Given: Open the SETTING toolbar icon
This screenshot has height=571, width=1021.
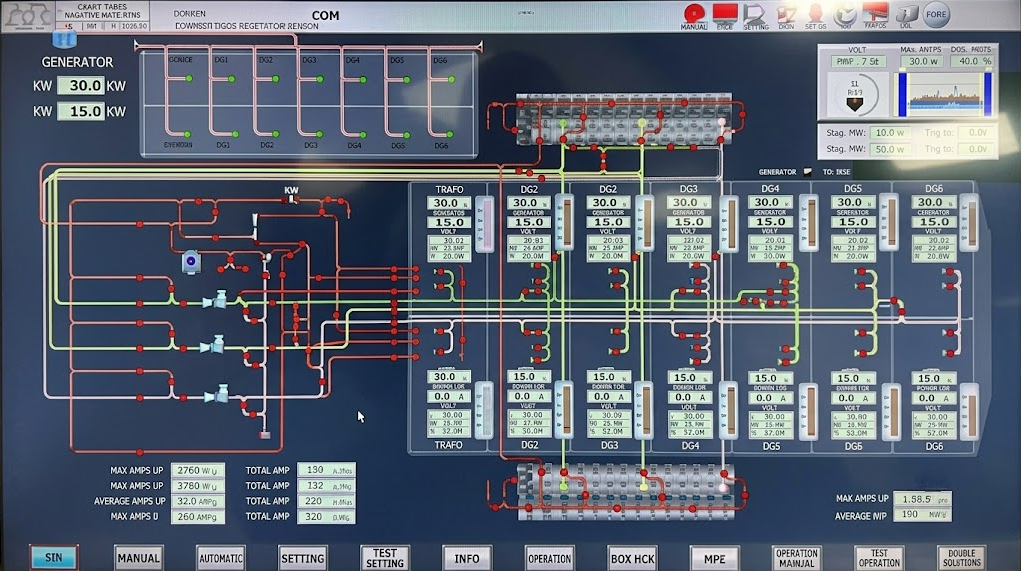Looking at the screenshot, I should point(755,14).
